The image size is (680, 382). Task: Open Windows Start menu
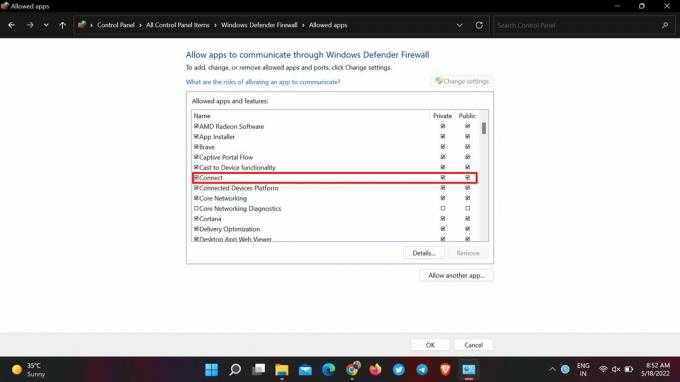[212, 369]
